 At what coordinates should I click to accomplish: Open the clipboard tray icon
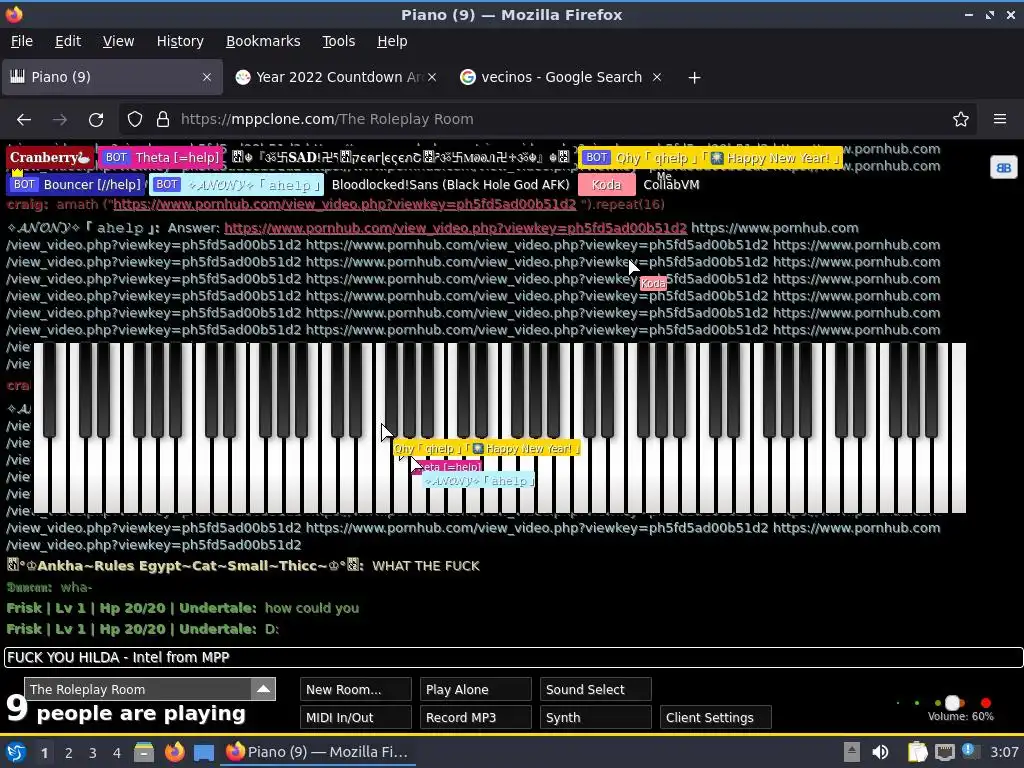coord(918,752)
